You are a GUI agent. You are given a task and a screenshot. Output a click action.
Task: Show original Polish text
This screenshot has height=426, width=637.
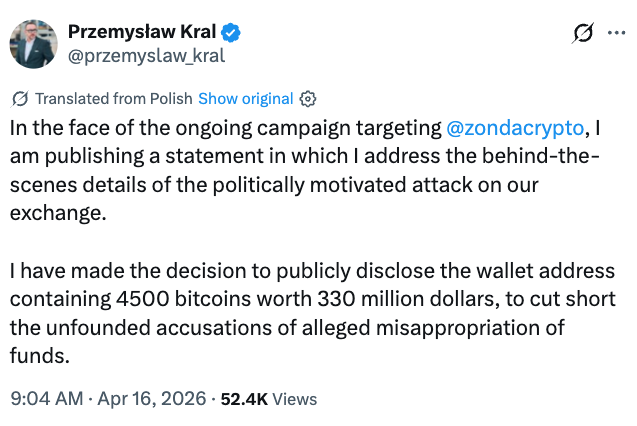tap(245, 99)
